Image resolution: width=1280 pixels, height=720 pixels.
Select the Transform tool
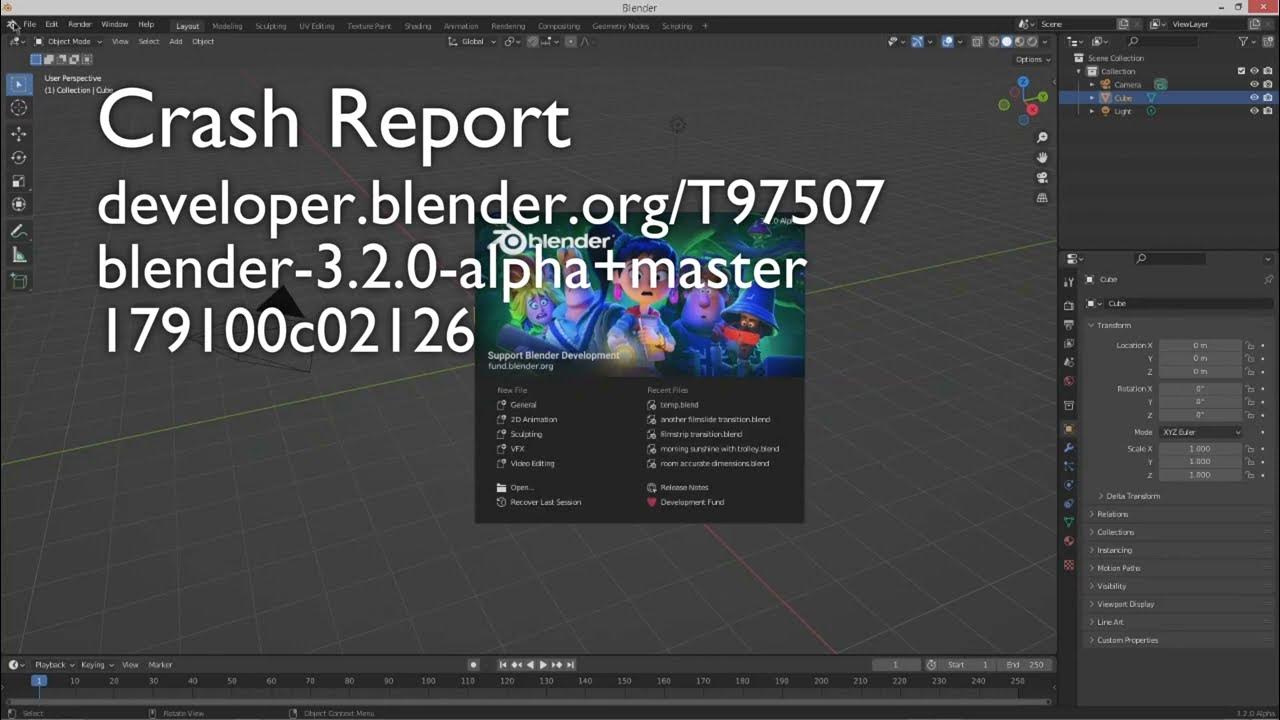[19, 205]
